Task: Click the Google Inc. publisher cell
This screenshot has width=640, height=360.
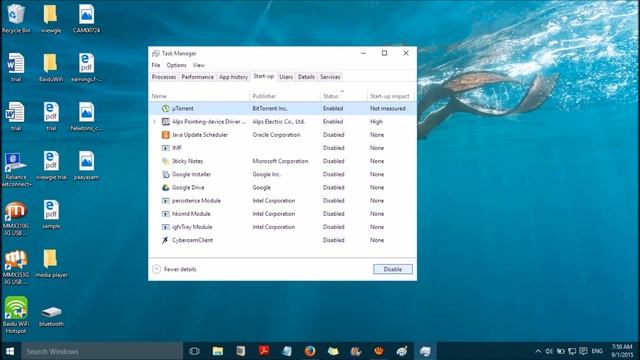Action: click(267, 174)
